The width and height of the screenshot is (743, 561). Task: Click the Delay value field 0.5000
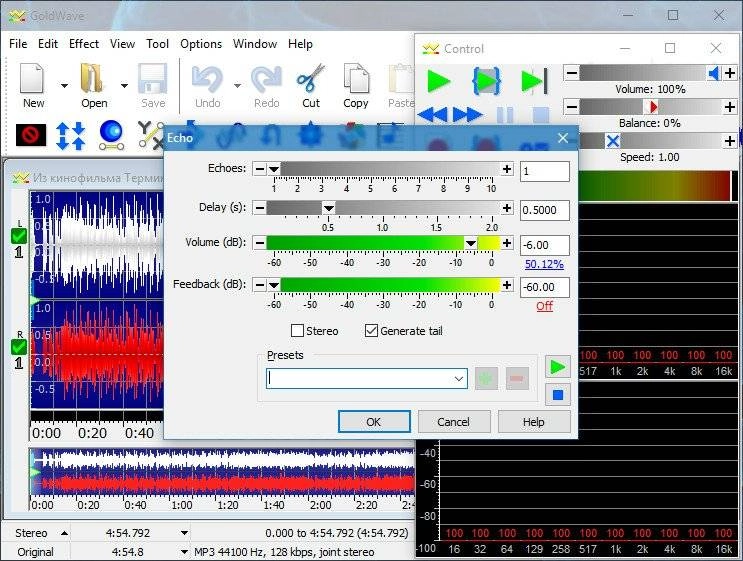(544, 210)
